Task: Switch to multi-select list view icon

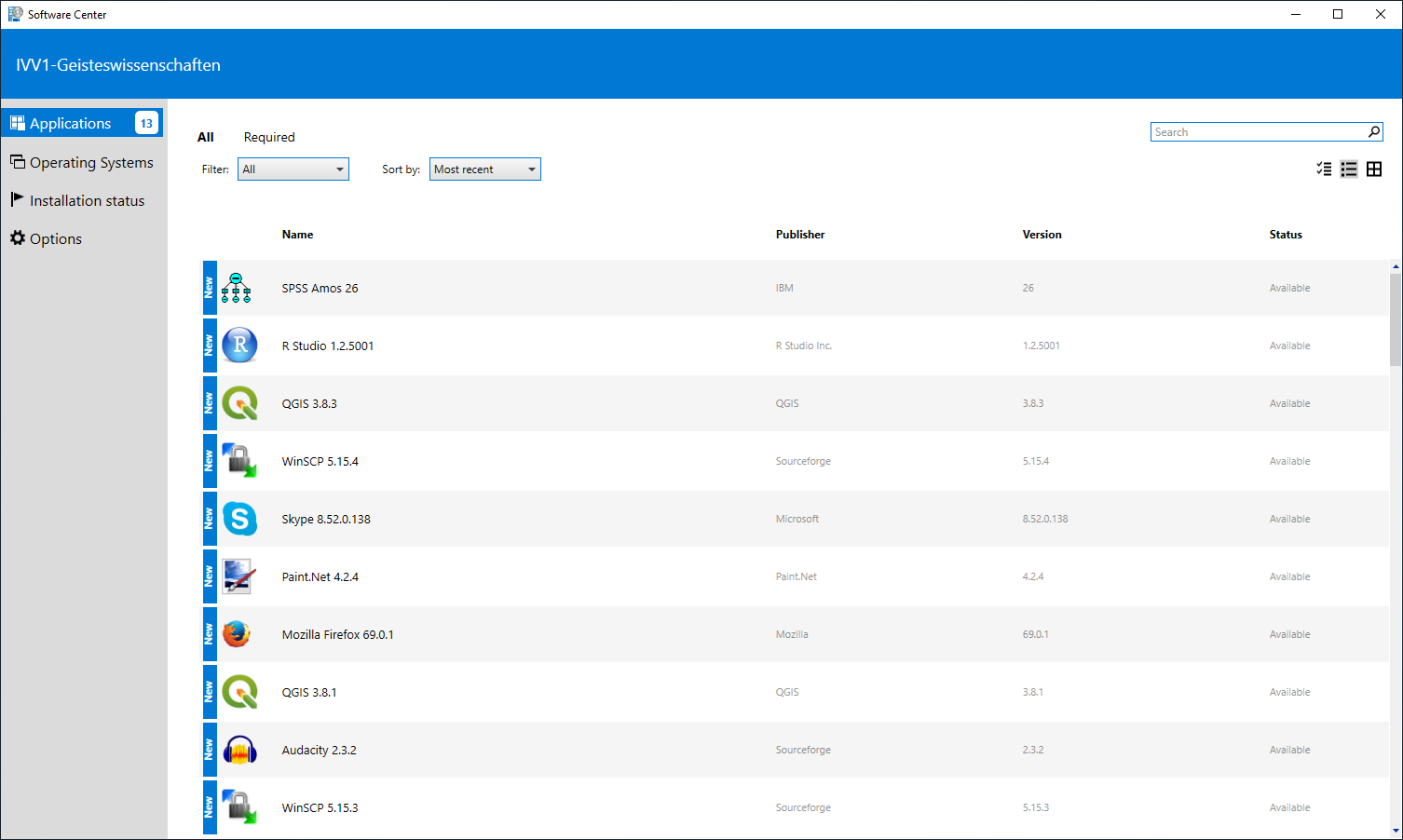Action: coord(1324,169)
